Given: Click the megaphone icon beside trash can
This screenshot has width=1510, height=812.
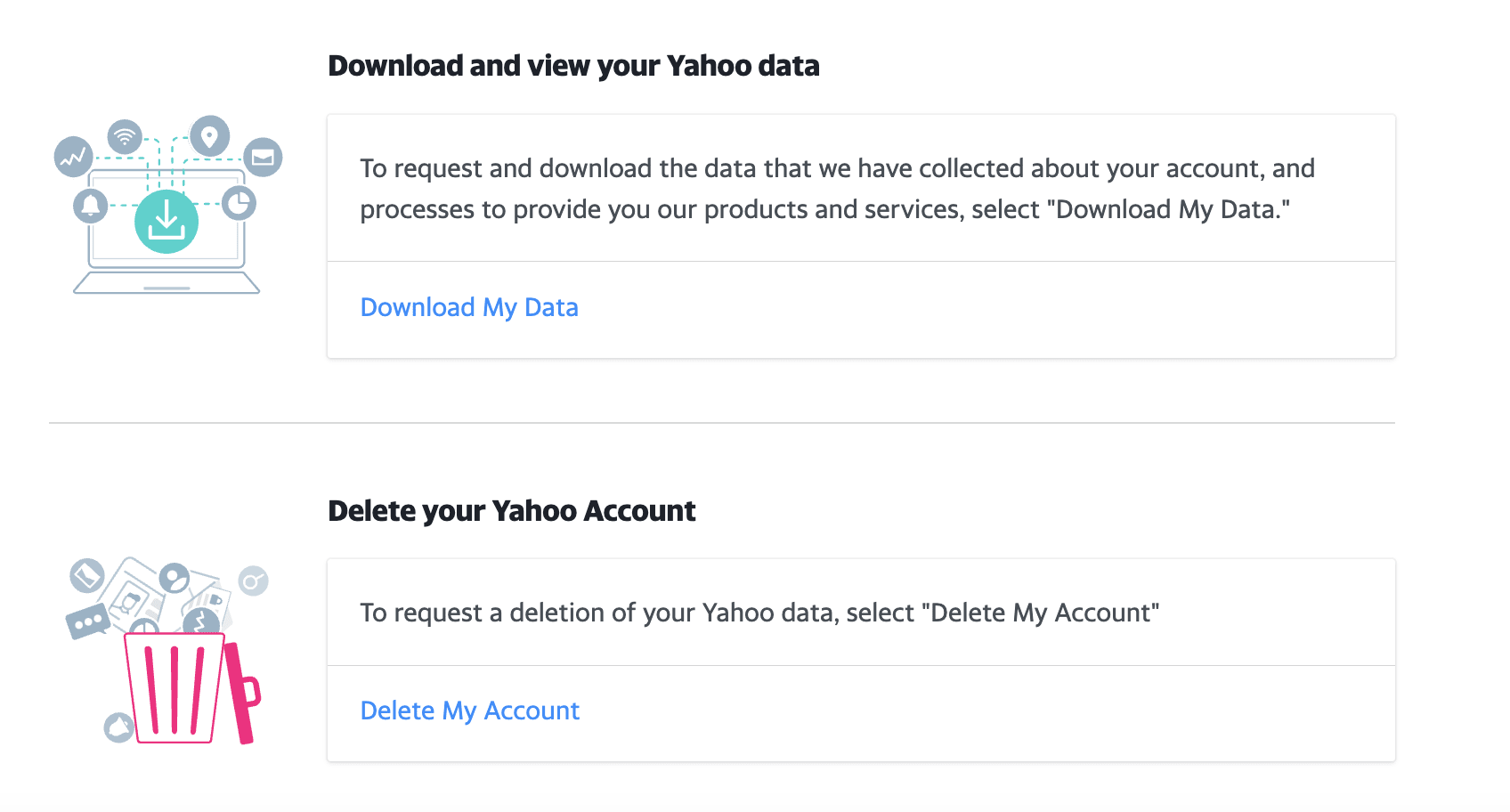Looking at the screenshot, I should (x=118, y=727).
